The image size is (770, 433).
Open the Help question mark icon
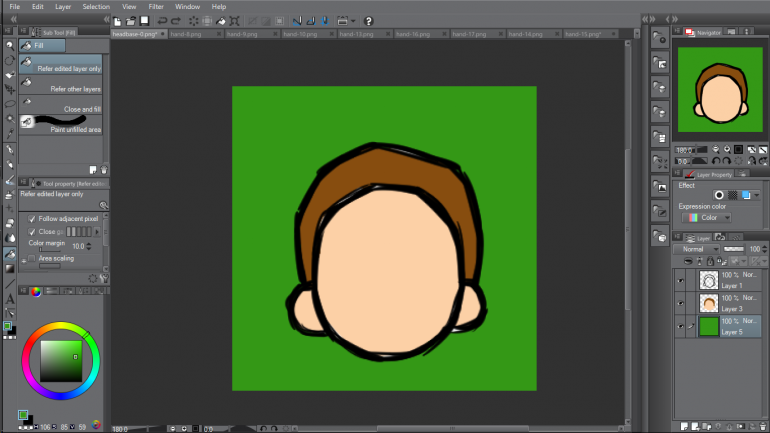click(368, 21)
